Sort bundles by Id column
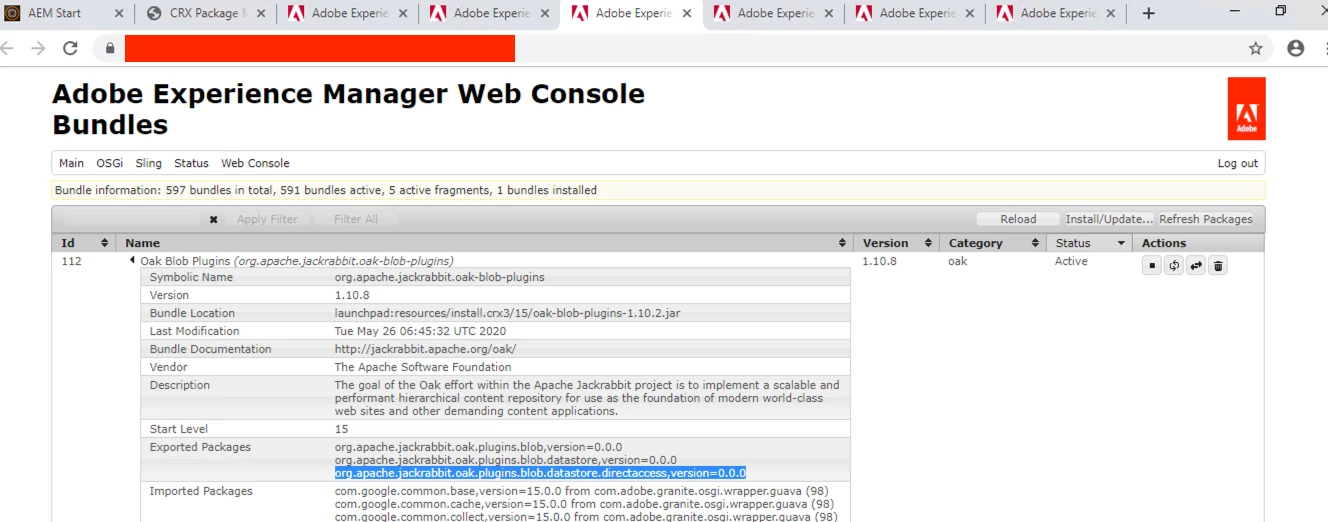This screenshot has width=1328, height=522. pyautogui.click(x=104, y=243)
